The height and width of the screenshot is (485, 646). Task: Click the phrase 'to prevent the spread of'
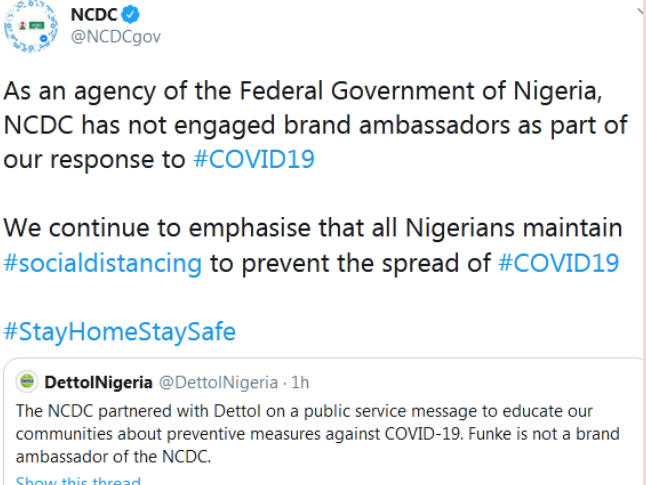[x=350, y=263]
